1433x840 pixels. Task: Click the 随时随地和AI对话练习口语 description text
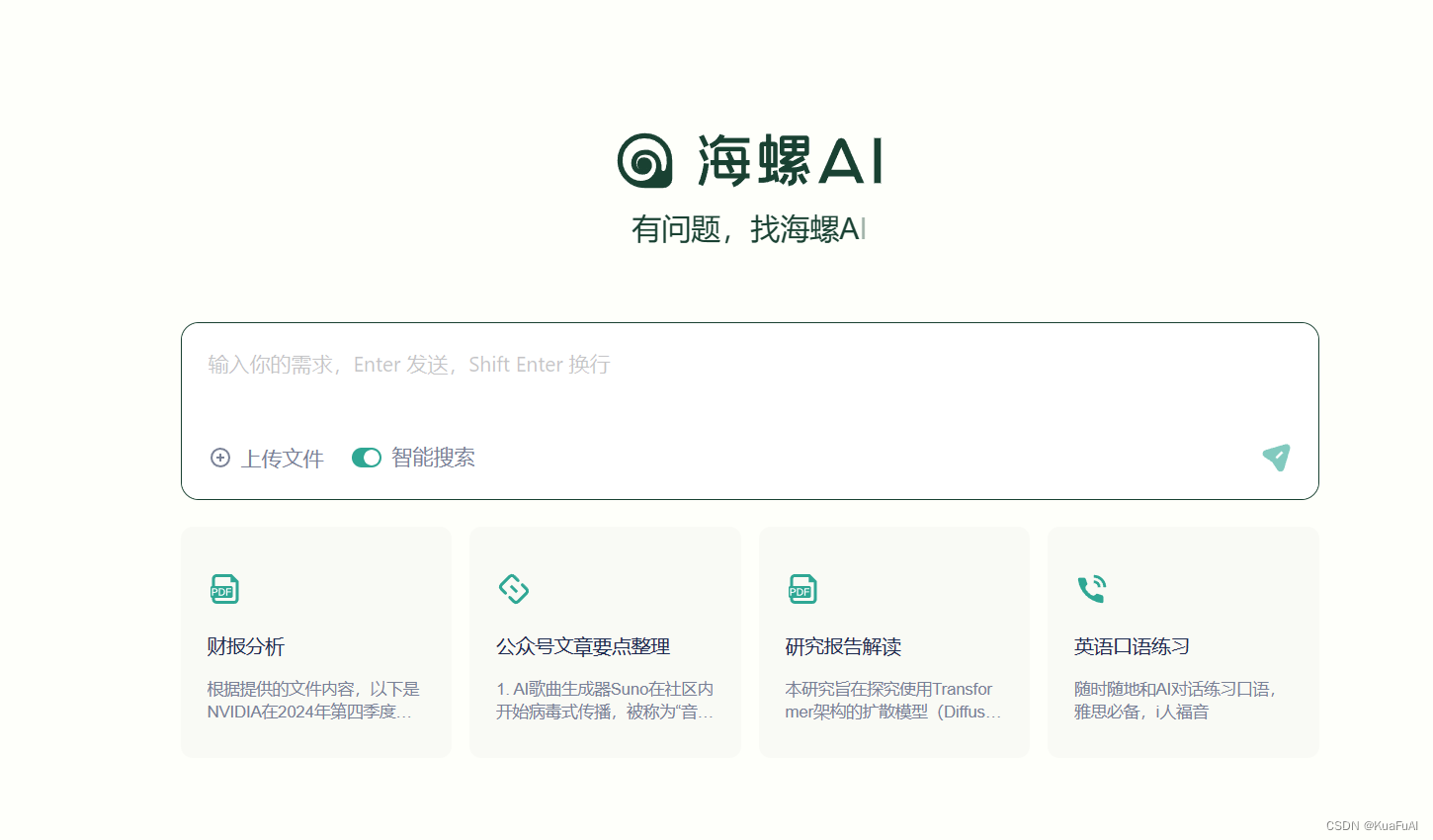coord(1175,701)
